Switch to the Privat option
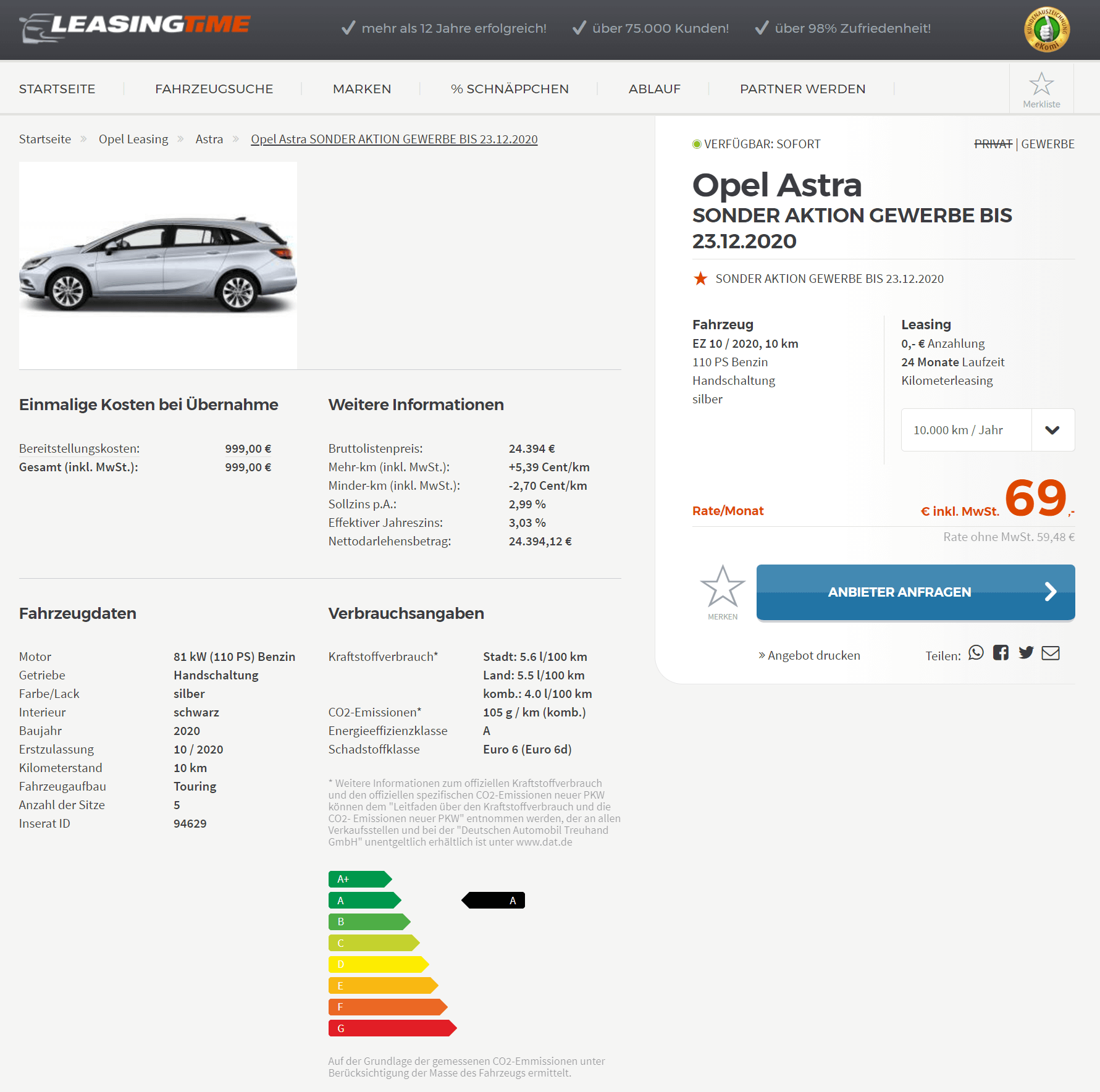This screenshot has width=1100, height=1092. pyautogui.click(x=993, y=144)
